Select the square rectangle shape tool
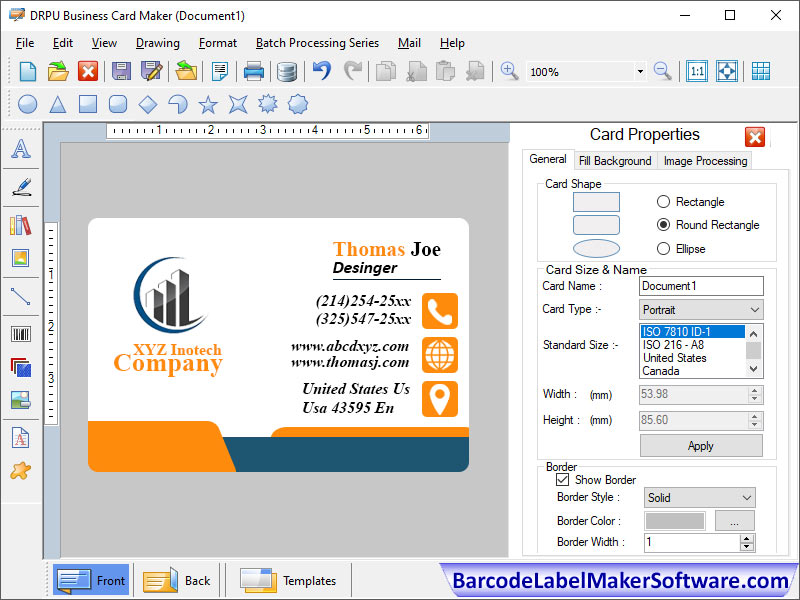Viewport: 800px width, 600px height. click(88, 104)
